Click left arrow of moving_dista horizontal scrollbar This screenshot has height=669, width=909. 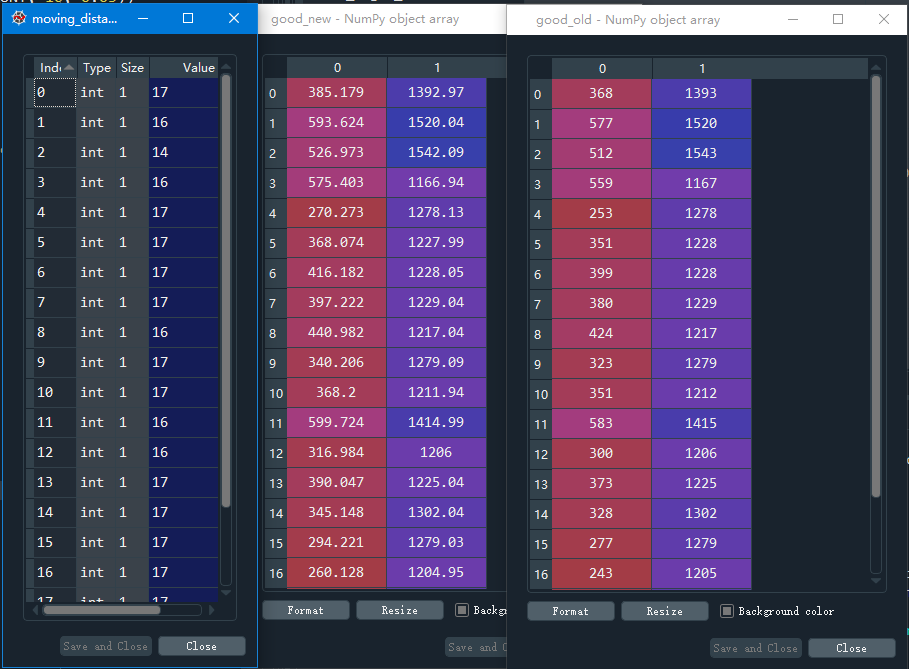coord(36,610)
